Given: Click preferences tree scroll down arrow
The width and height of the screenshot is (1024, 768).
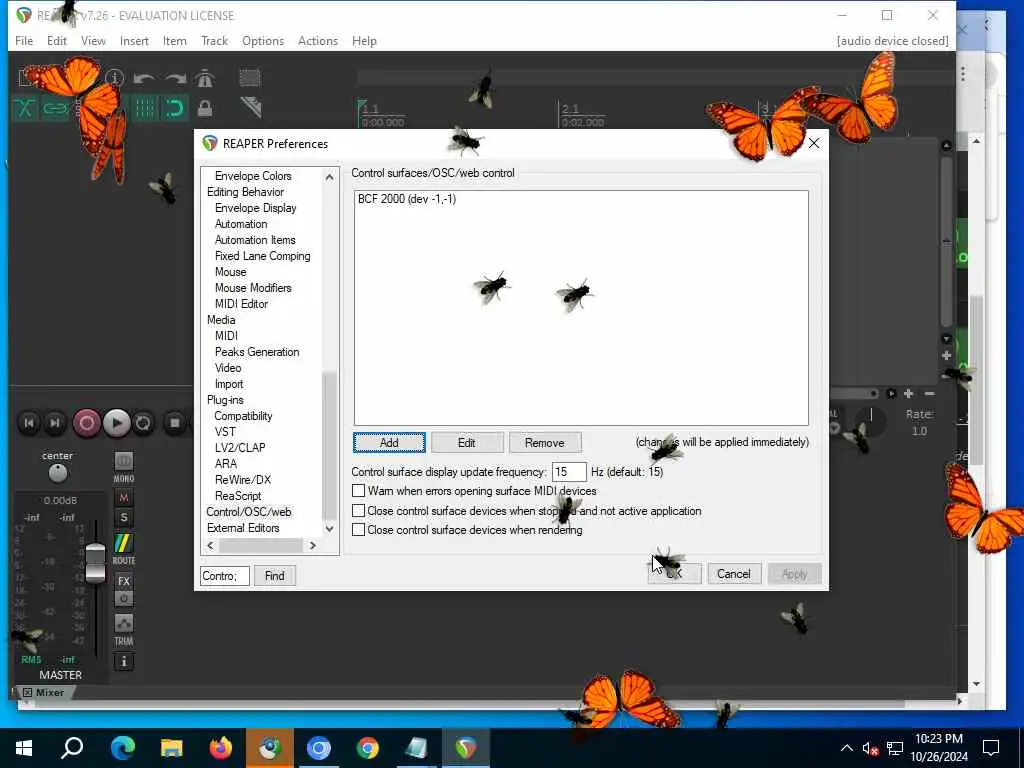Looking at the screenshot, I should (330, 528).
